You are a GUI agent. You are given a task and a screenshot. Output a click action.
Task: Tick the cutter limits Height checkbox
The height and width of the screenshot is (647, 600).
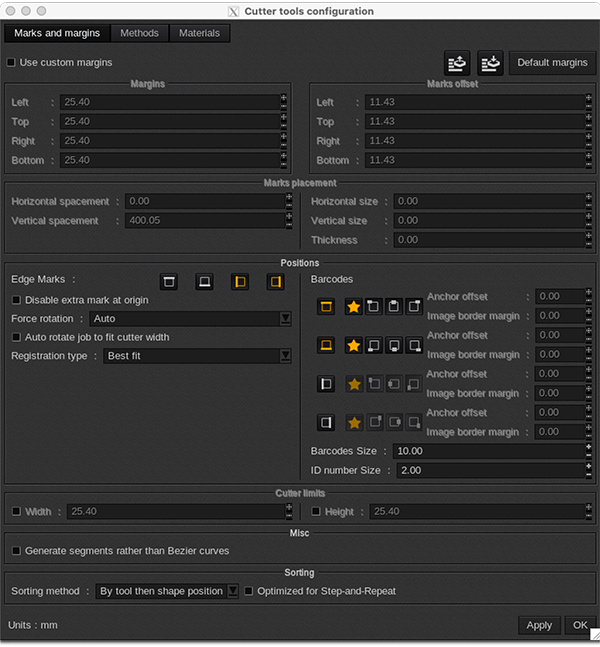coord(316,511)
